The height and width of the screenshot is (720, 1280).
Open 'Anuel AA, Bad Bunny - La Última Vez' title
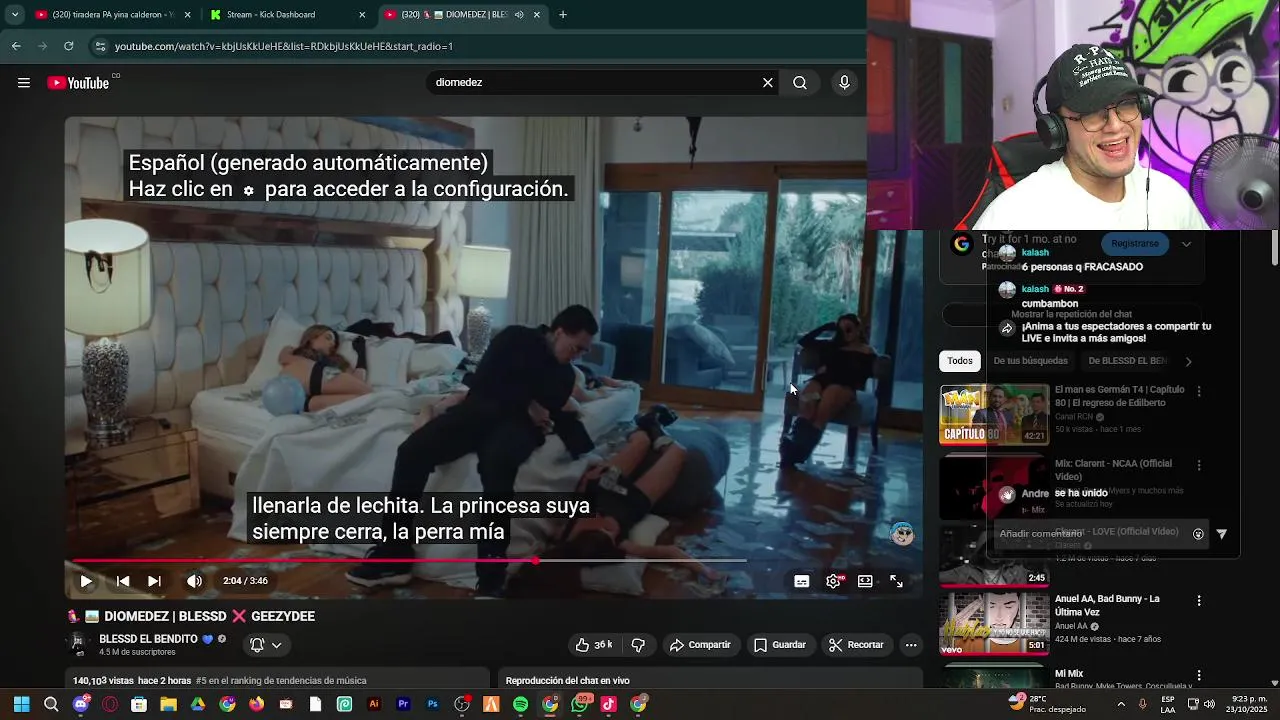point(1107,605)
